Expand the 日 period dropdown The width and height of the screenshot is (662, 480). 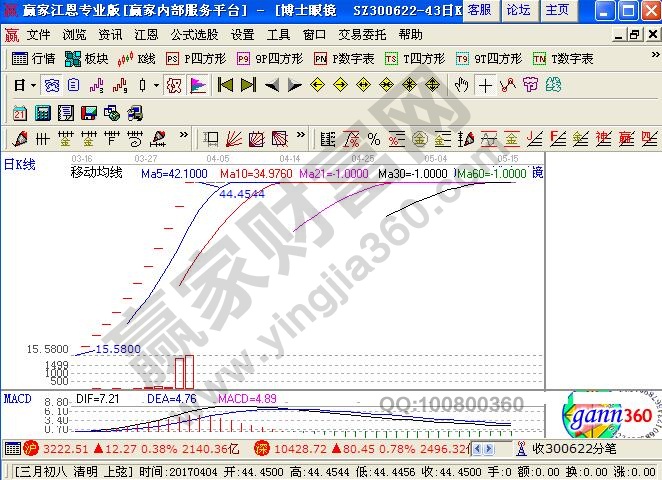33,86
